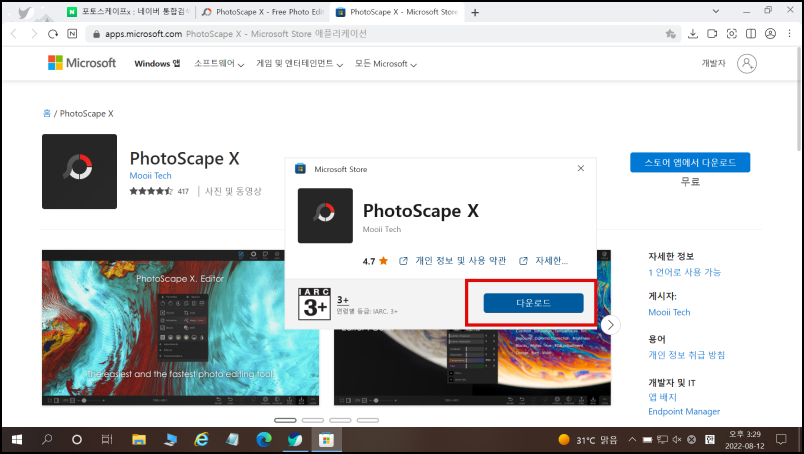Select the PhotoScape X Microsoft Store tab
The width and height of the screenshot is (804, 454).
396,12
